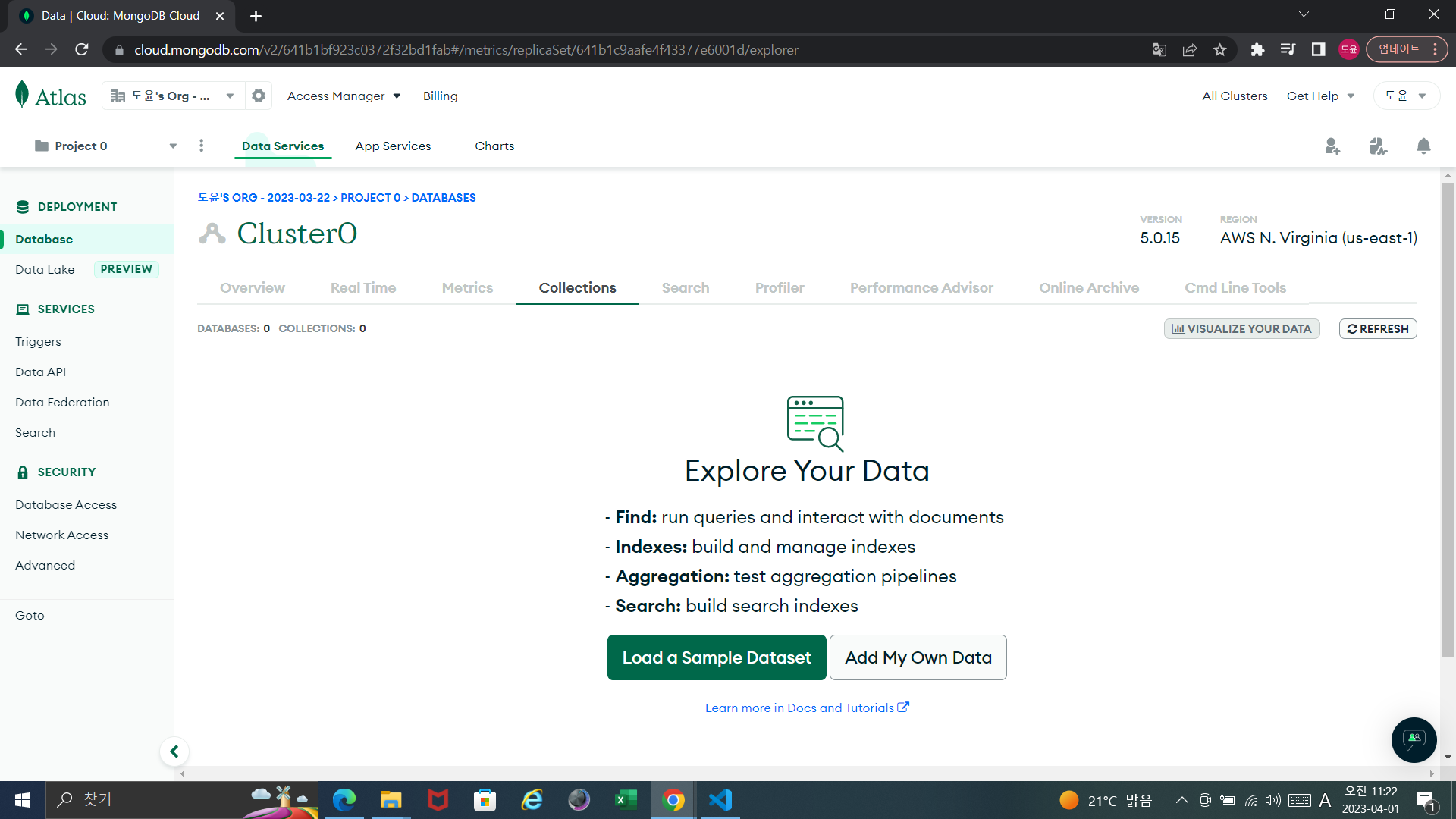Open Database Access under Security
This screenshot has width=1456, height=819.
pos(66,505)
